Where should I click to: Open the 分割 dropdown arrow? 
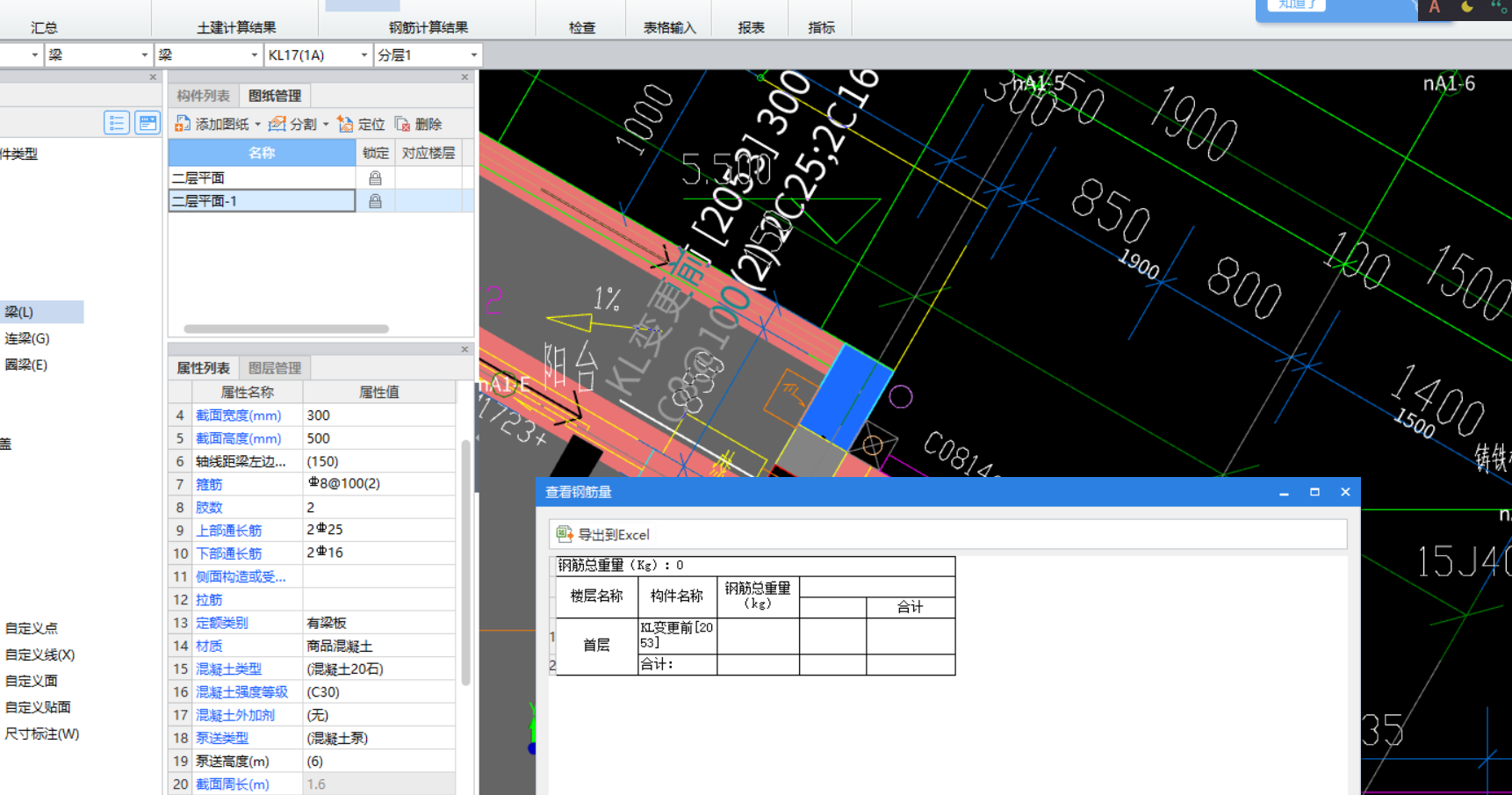coord(326,125)
